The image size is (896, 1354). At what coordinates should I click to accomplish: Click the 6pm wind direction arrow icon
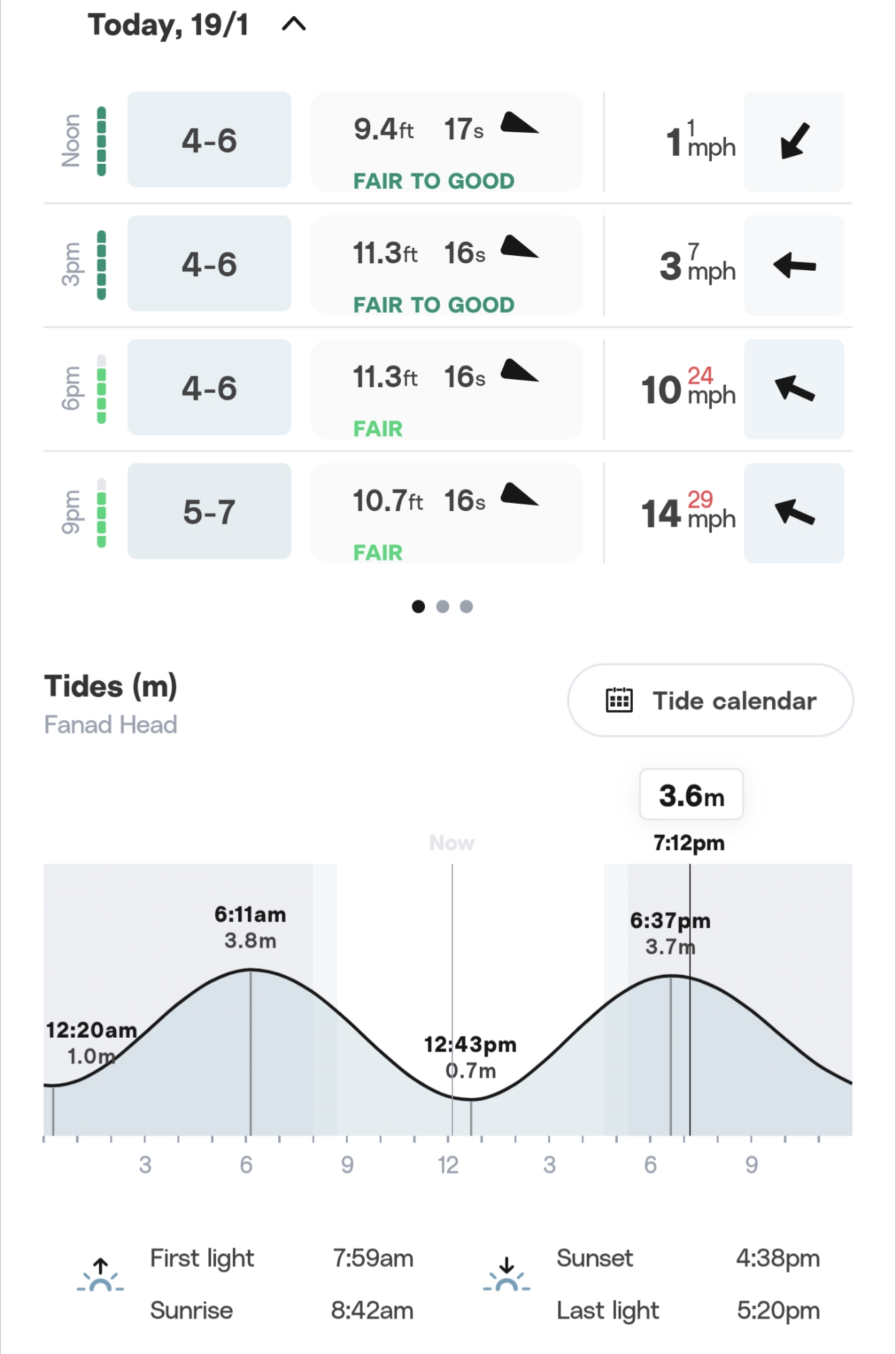pyautogui.click(x=794, y=389)
